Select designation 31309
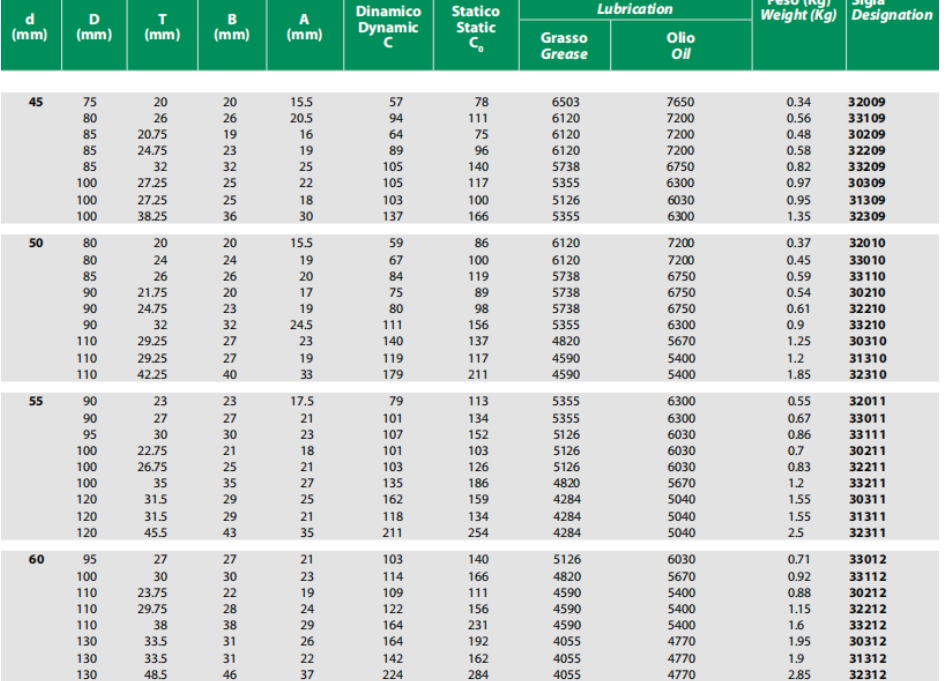Screen dimensions: 945x681 (x=867, y=200)
